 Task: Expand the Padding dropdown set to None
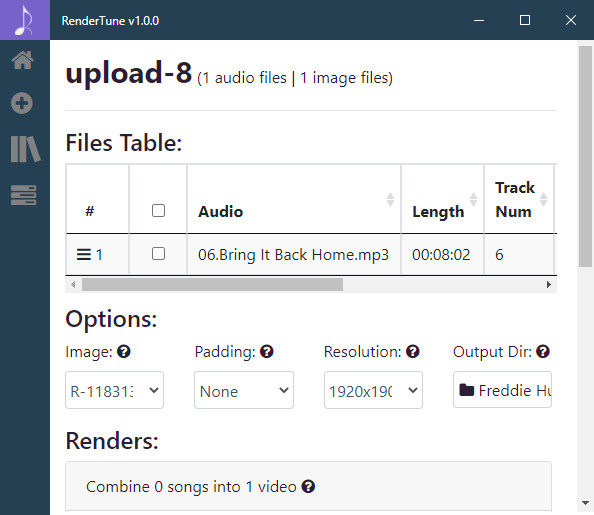(244, 390)
